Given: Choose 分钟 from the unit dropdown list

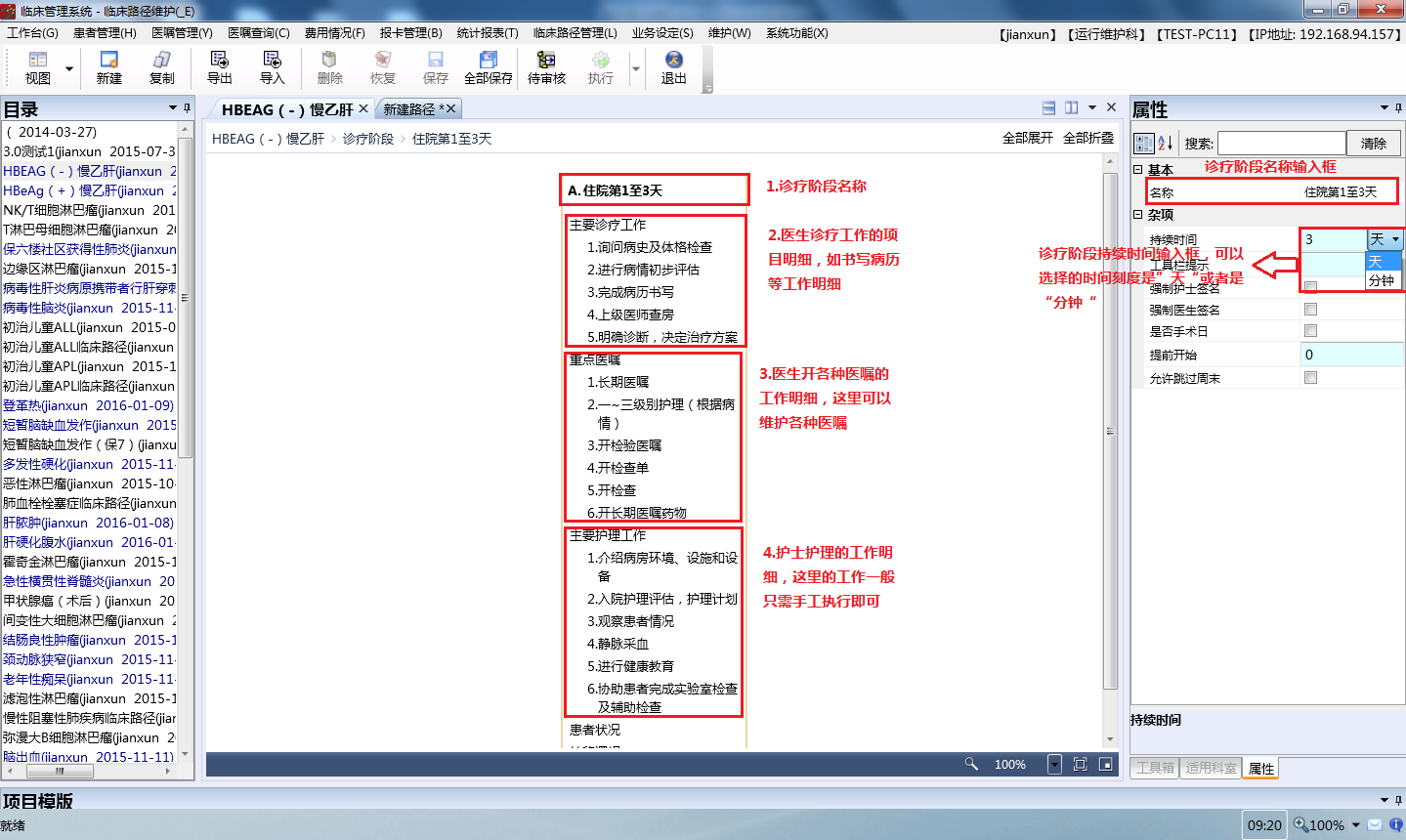Looking at the screenshot, I should 1383,280.
